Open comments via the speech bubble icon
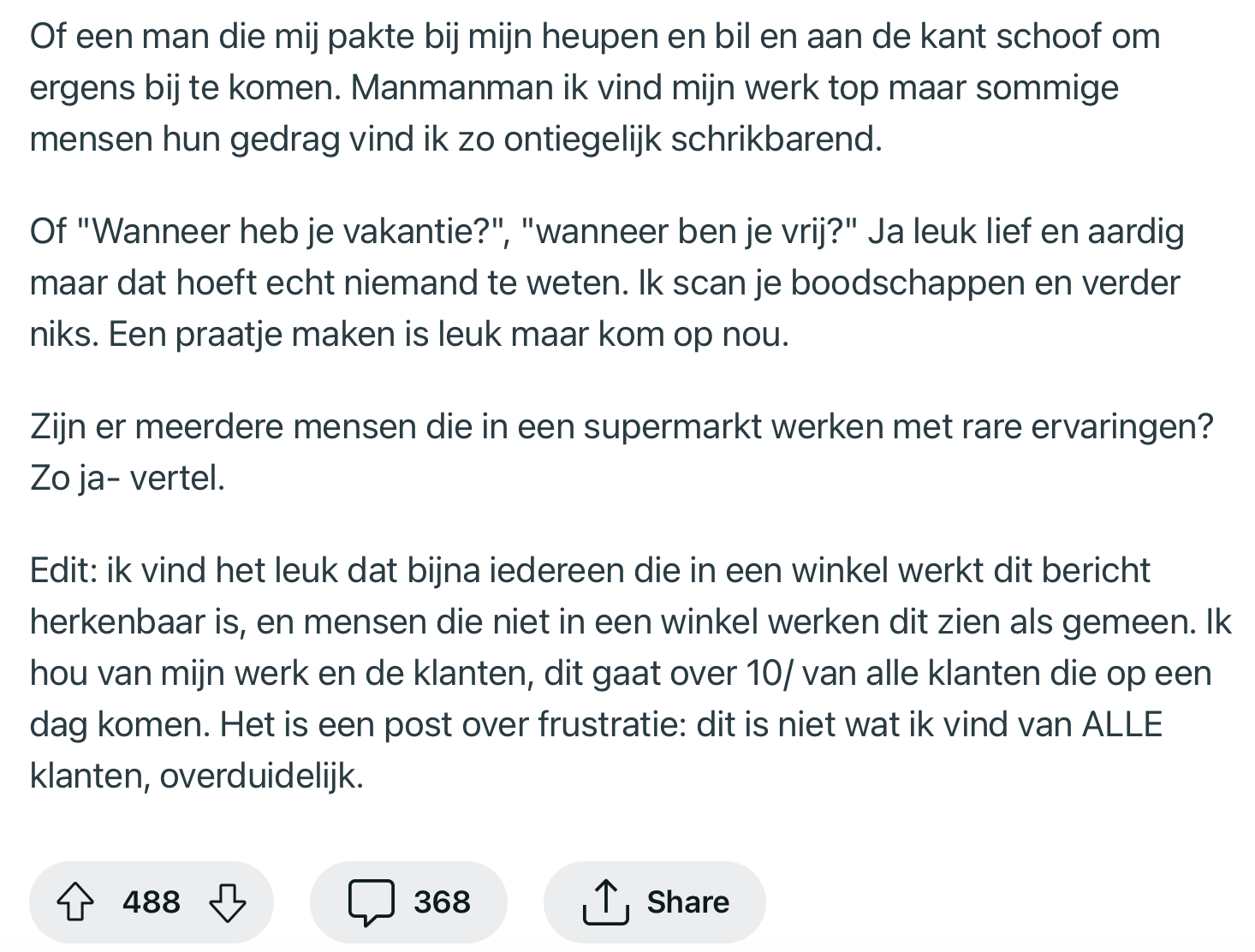 (x=372, y=902)
